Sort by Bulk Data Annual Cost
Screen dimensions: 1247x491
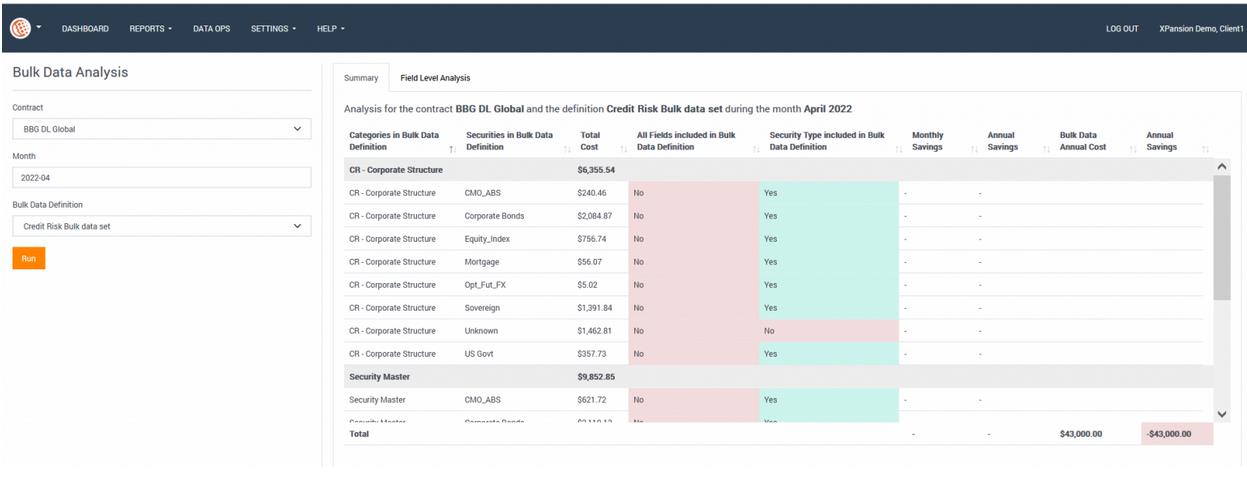(1133, 149)
